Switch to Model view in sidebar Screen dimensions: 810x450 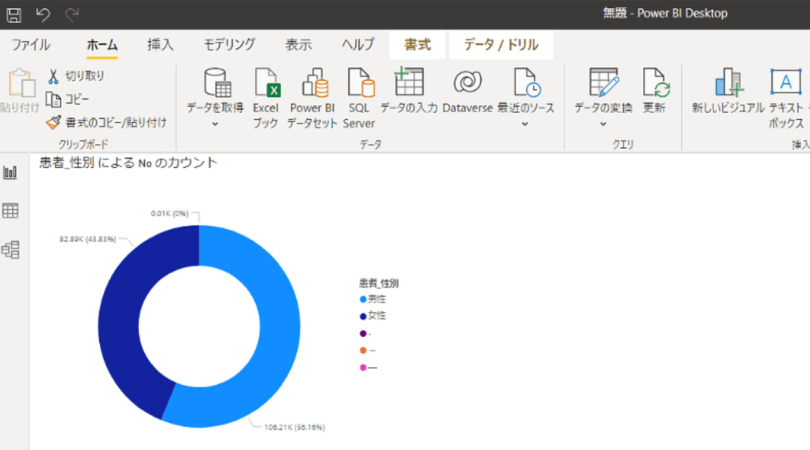point(10,250)
